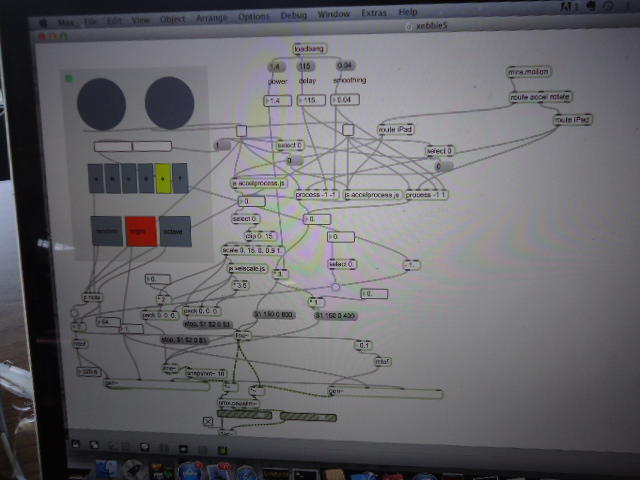Image resolution: width=640 pixels, height=480 pixels.
Task: Select the loadbang object
Action: click(310, 49)
